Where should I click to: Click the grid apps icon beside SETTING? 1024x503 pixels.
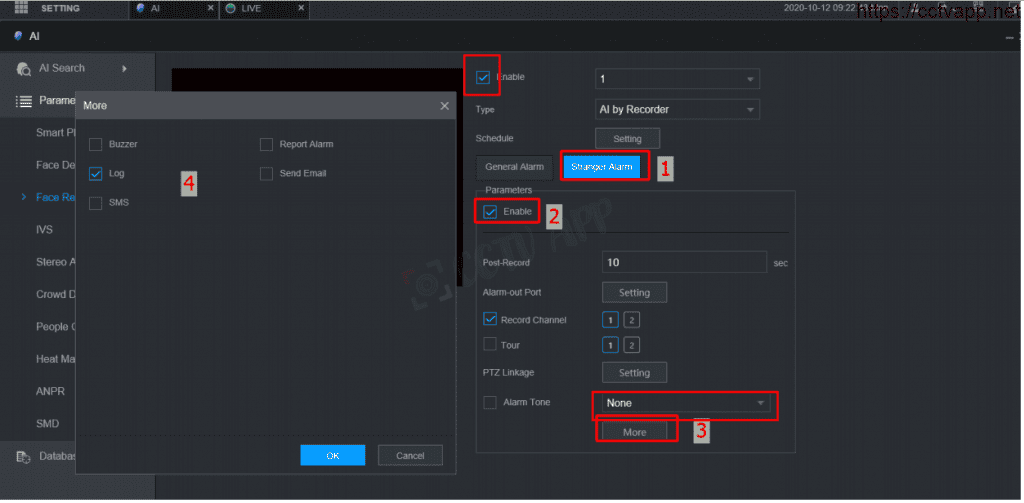coord(21,8)
